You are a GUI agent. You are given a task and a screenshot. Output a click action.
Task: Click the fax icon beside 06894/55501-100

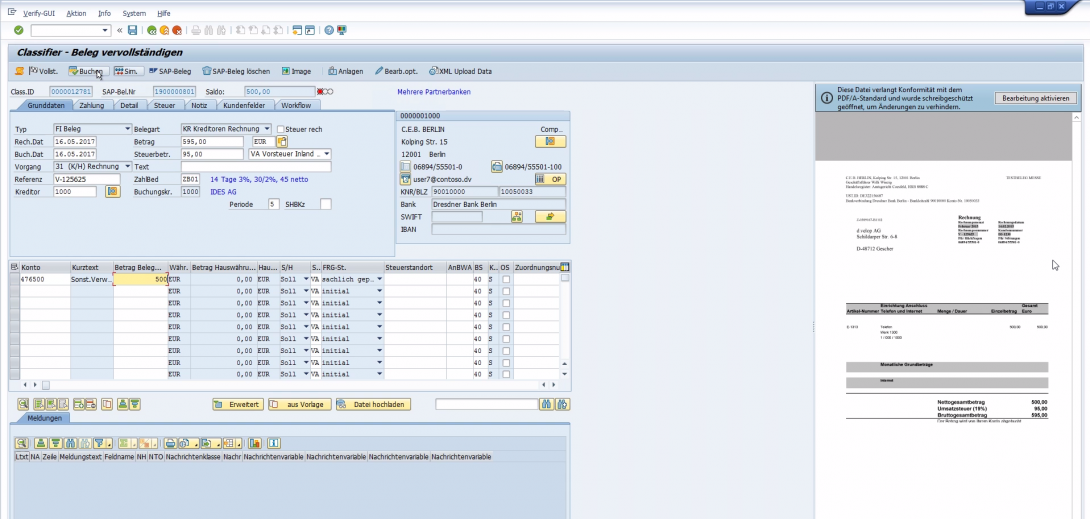click(497, 167)
